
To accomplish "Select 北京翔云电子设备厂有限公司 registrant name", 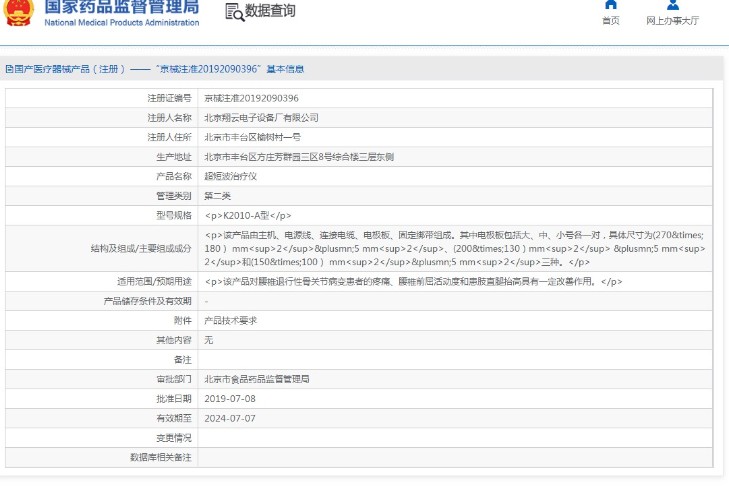I will click(261, 118).
